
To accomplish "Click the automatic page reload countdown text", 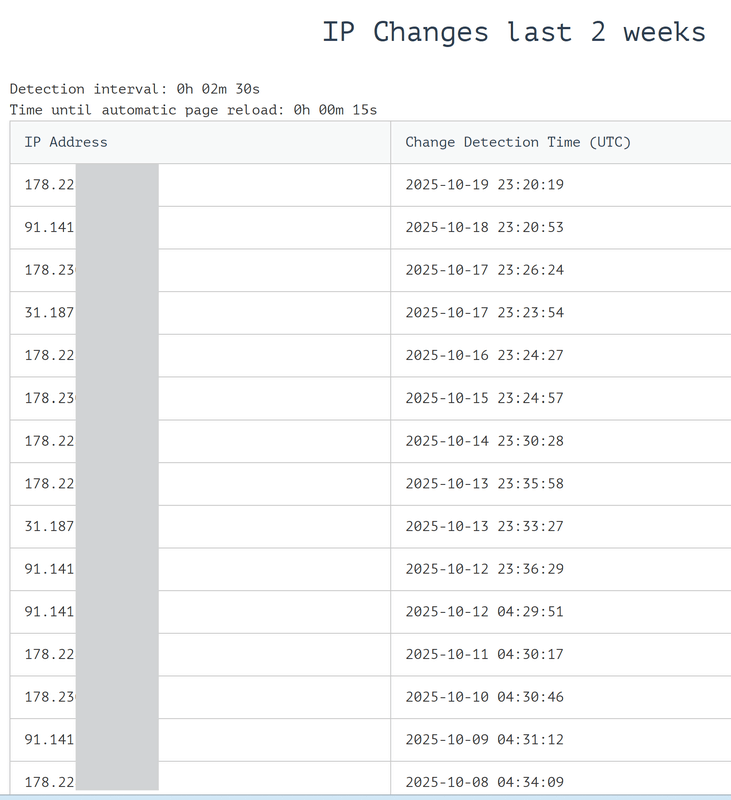I will pyautogui.click(x=193, y=110).
